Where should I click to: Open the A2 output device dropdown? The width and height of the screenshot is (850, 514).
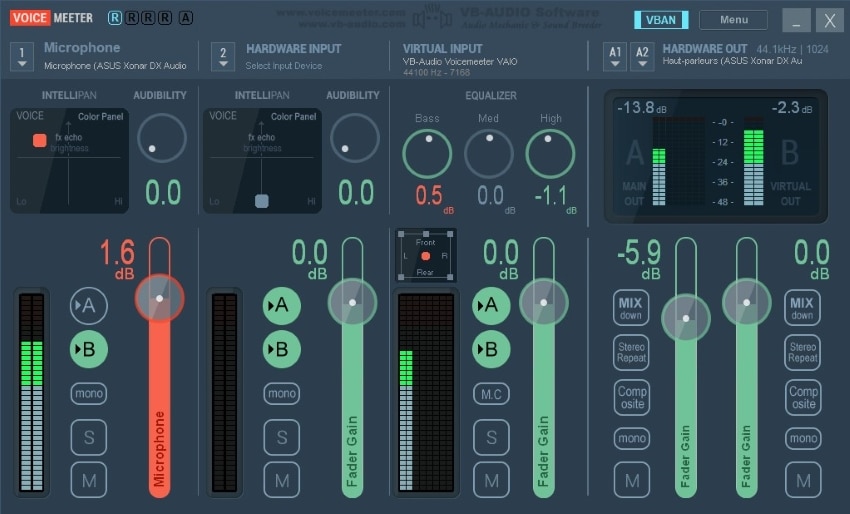tap(642, 56)
